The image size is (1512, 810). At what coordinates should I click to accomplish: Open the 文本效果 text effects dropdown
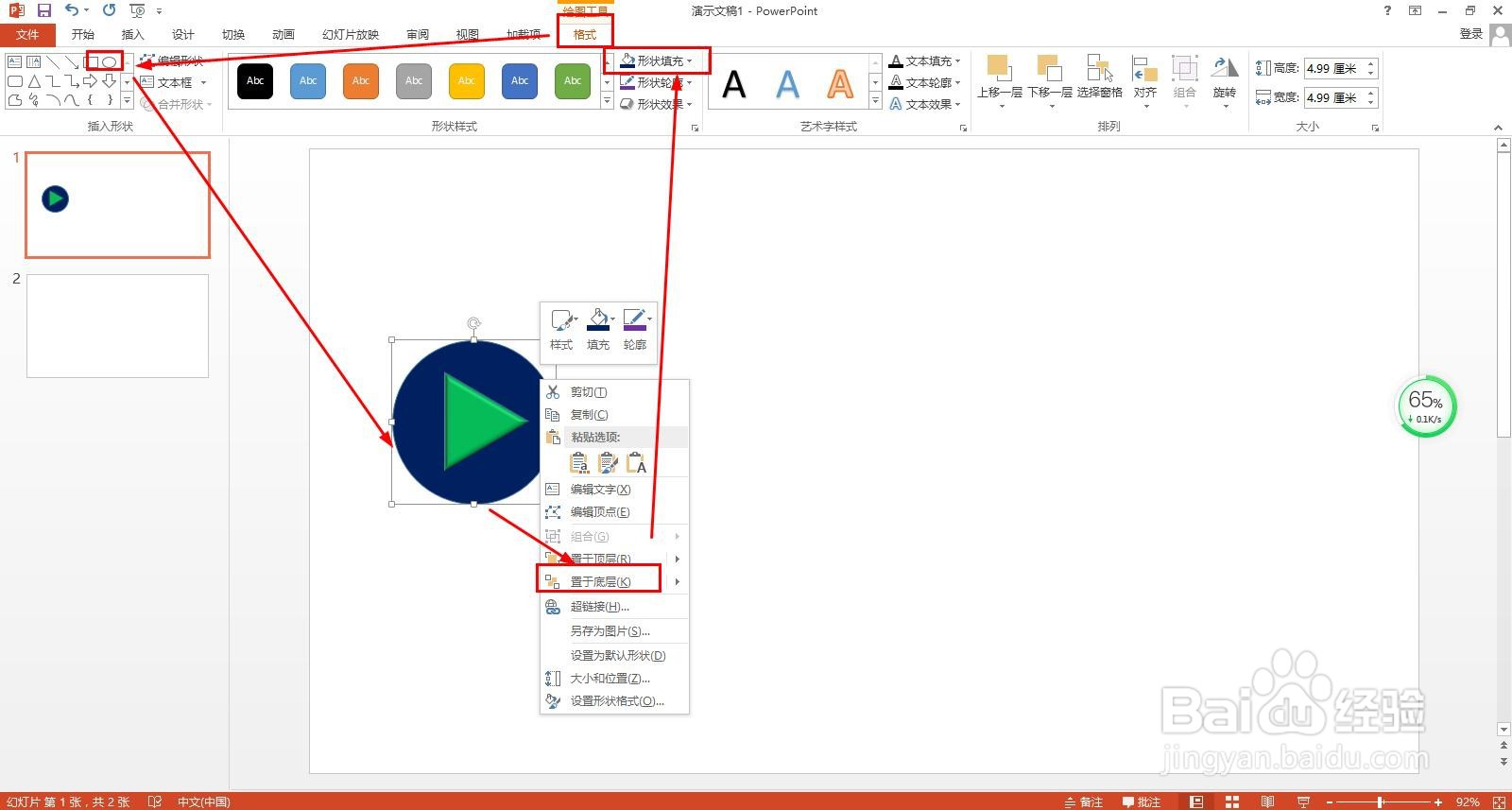(x=925, y=104)
